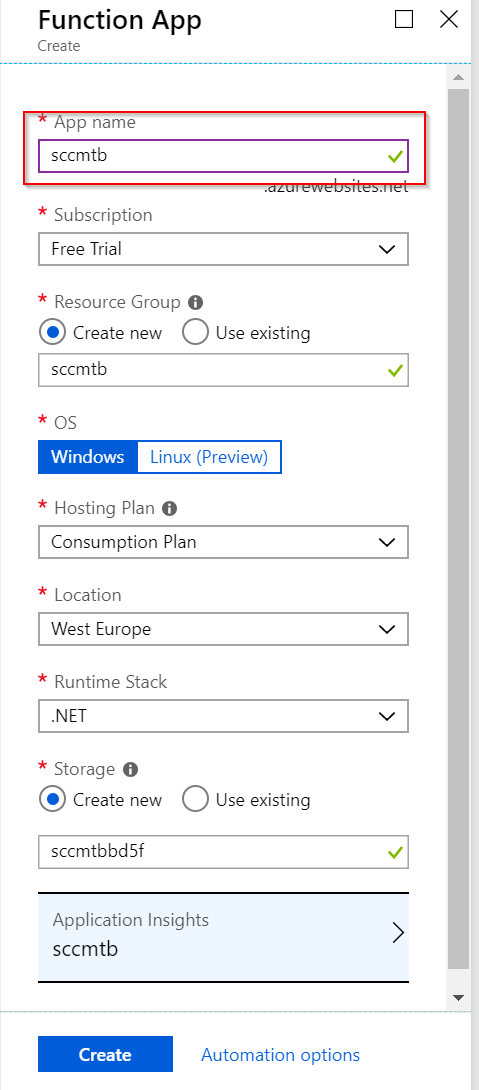This screenshot has width=479, height=1090.
Task: Choose Linux (Preview) as the OS
Action: 209,457
